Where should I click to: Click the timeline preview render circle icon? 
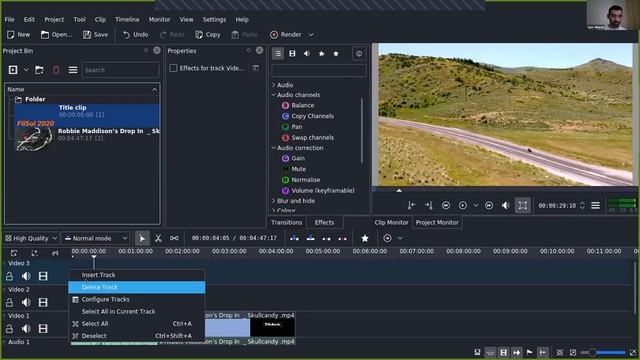click(x=387, y=238)
